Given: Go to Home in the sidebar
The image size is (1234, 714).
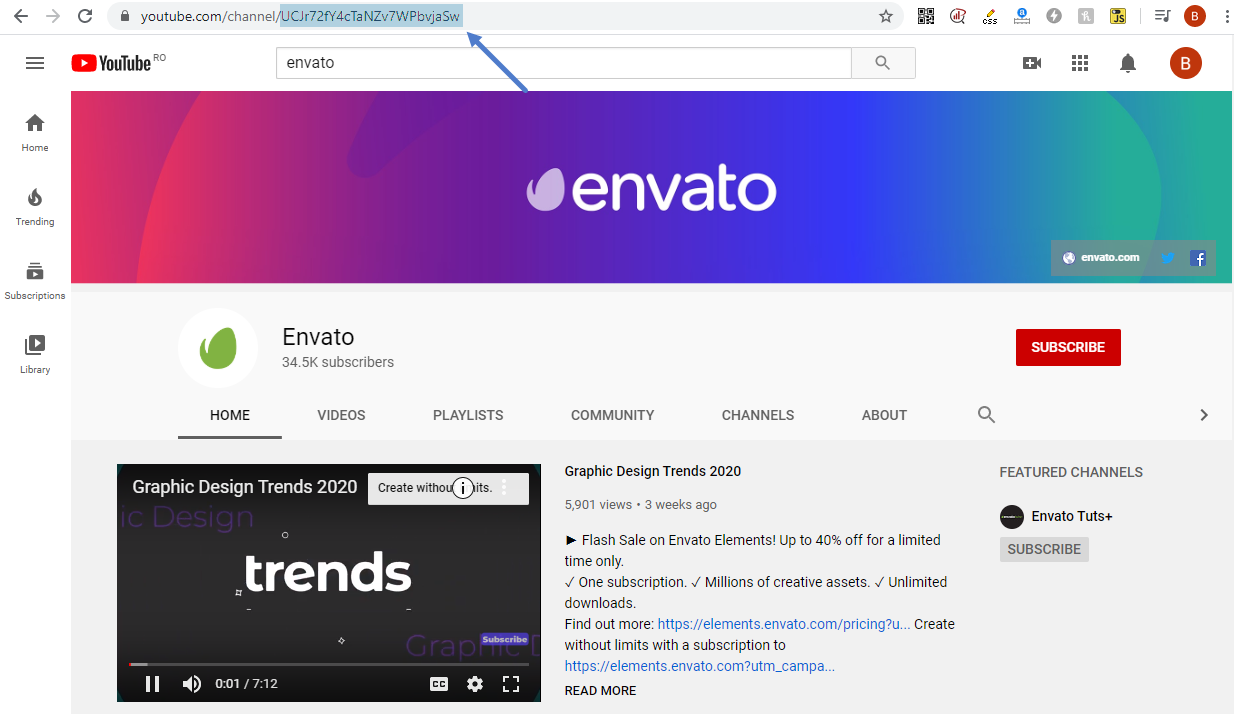Looking at the screenshot, I should [x=35, y=133].
